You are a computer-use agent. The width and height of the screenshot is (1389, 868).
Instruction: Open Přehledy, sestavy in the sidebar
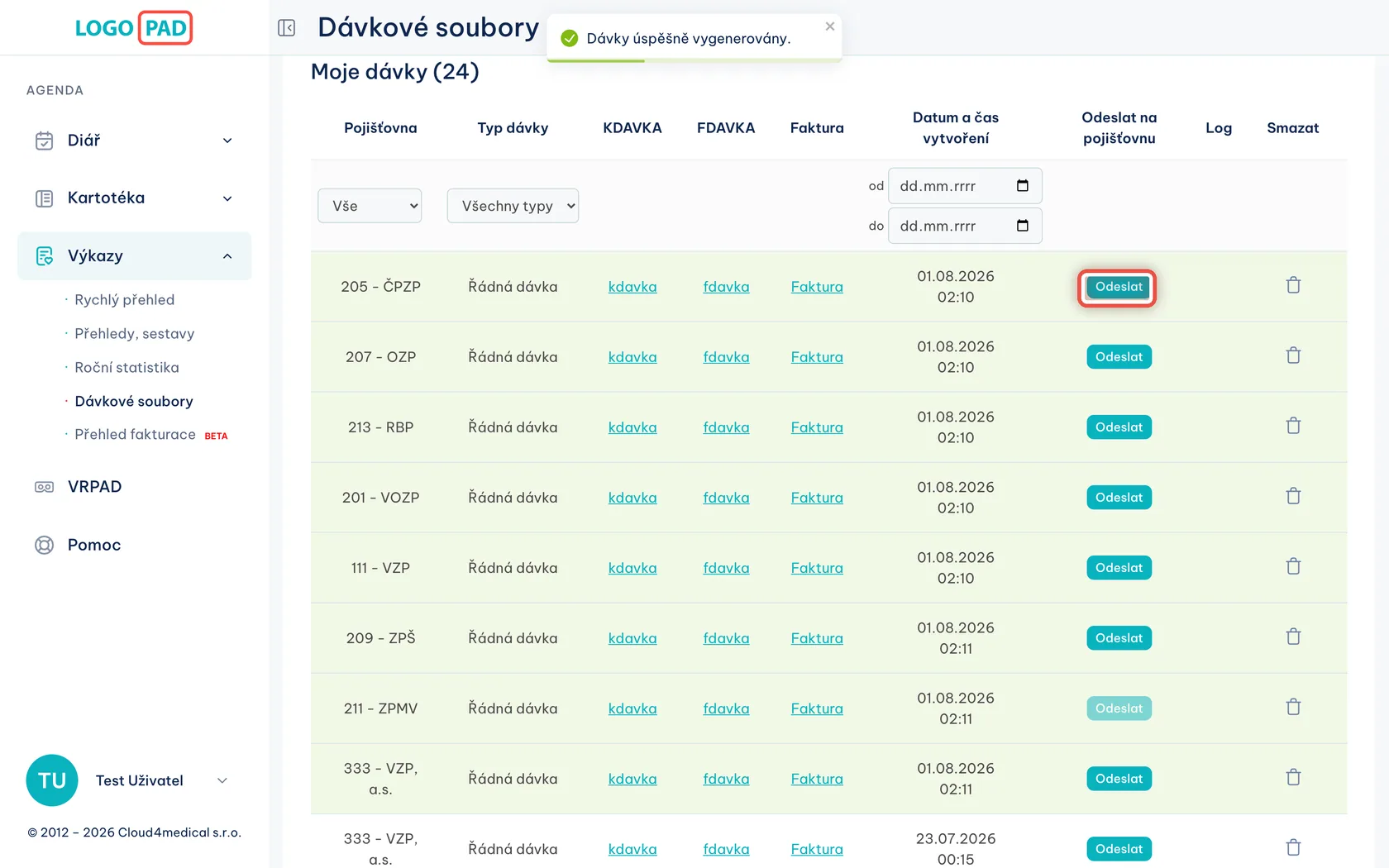coord(135,334)
